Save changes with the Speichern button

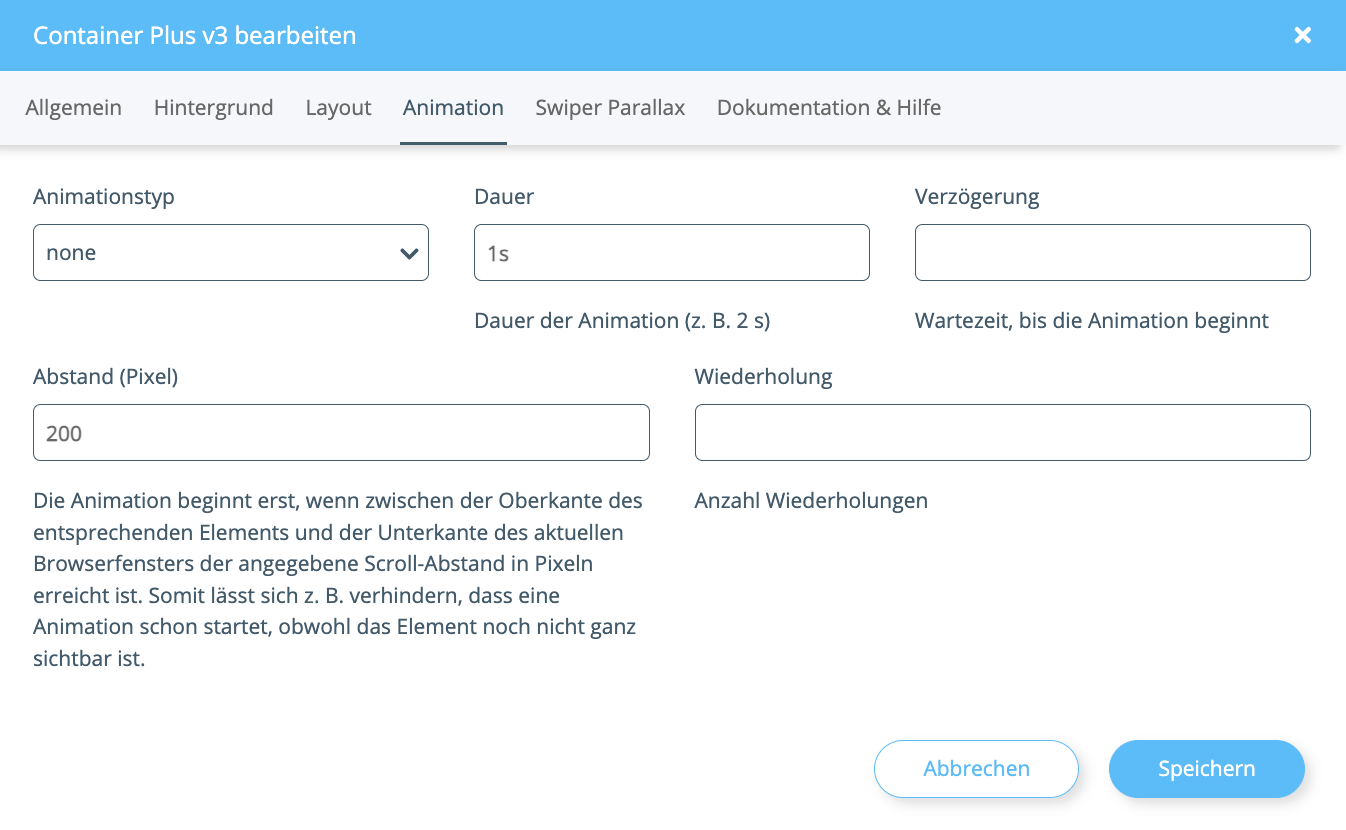coord(1207,769)
